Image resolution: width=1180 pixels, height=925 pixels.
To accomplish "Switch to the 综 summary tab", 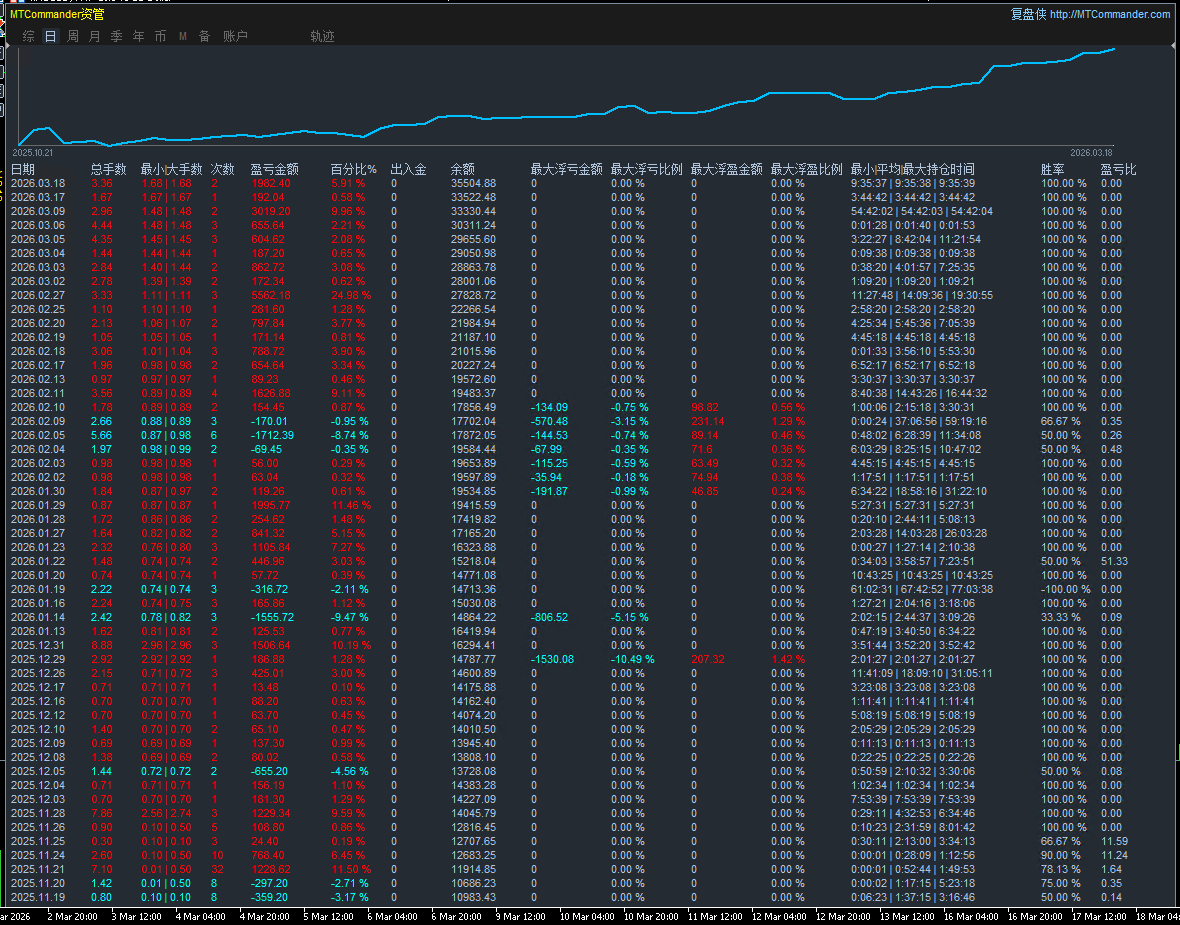I will pos(29,36).
